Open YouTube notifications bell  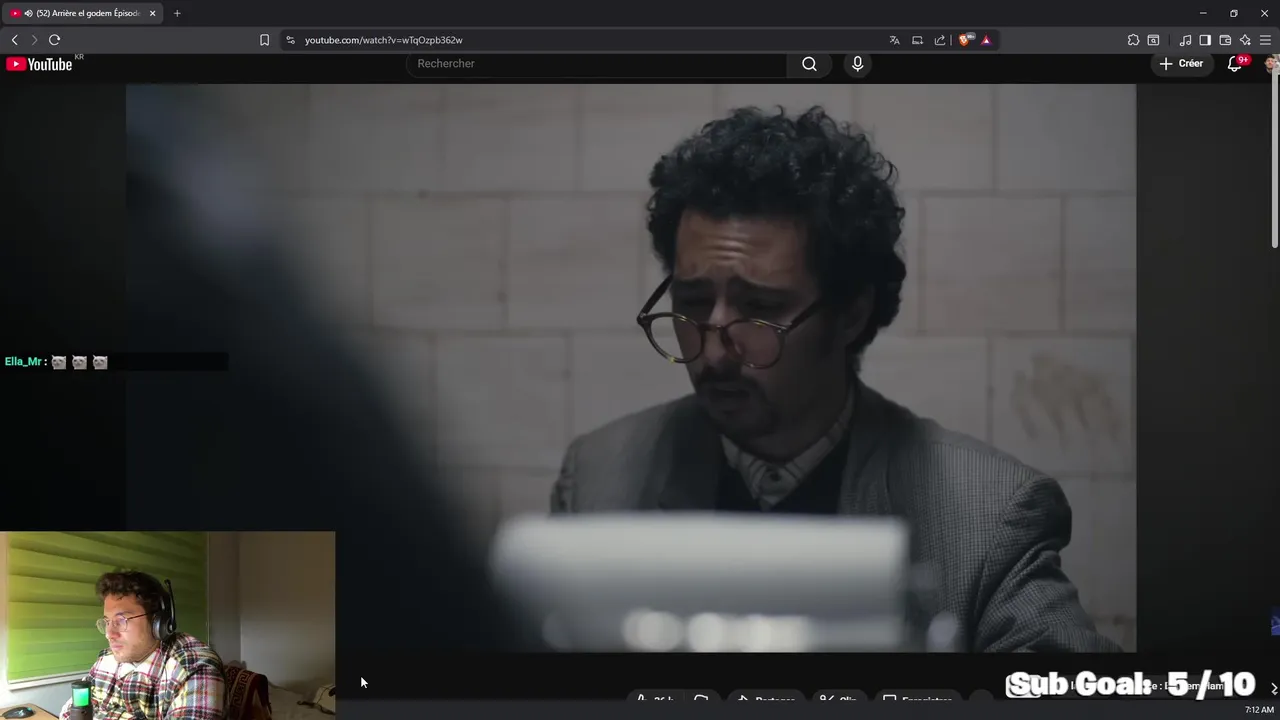[1235, 64]
